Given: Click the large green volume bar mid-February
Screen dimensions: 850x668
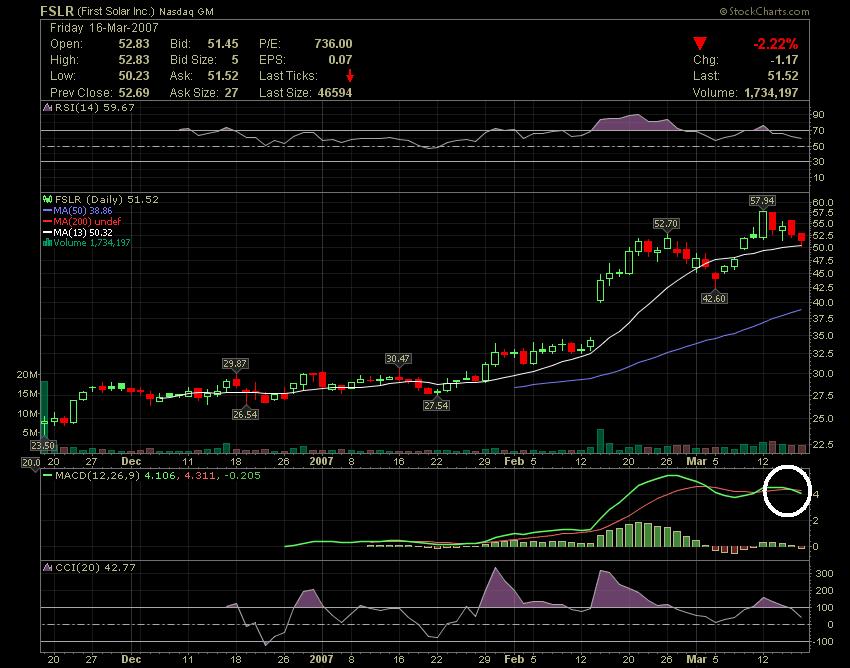Looking at the screenshot, I should 600,441.
